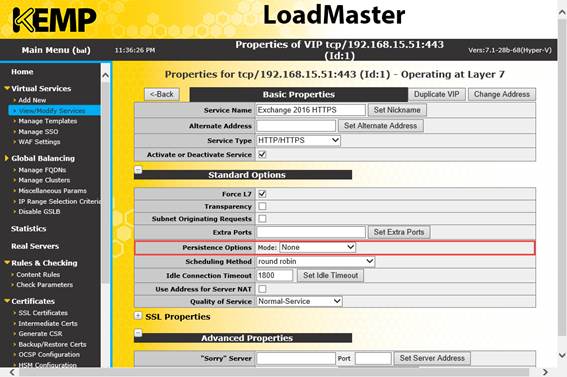
Task: Open the Statistics menu
Action: 29,228
